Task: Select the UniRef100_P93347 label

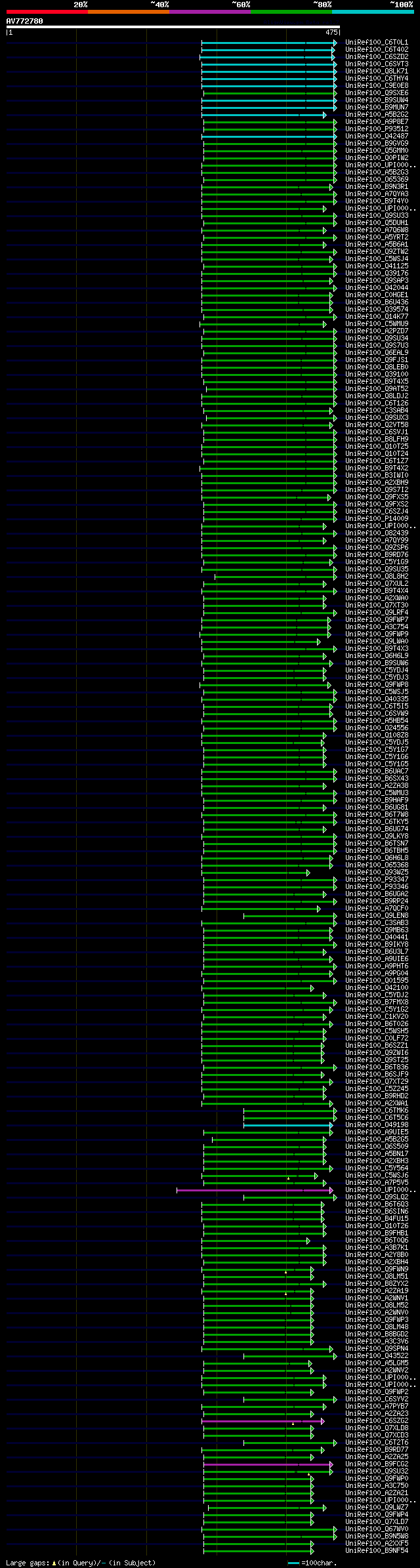Action: coord(377,879)
